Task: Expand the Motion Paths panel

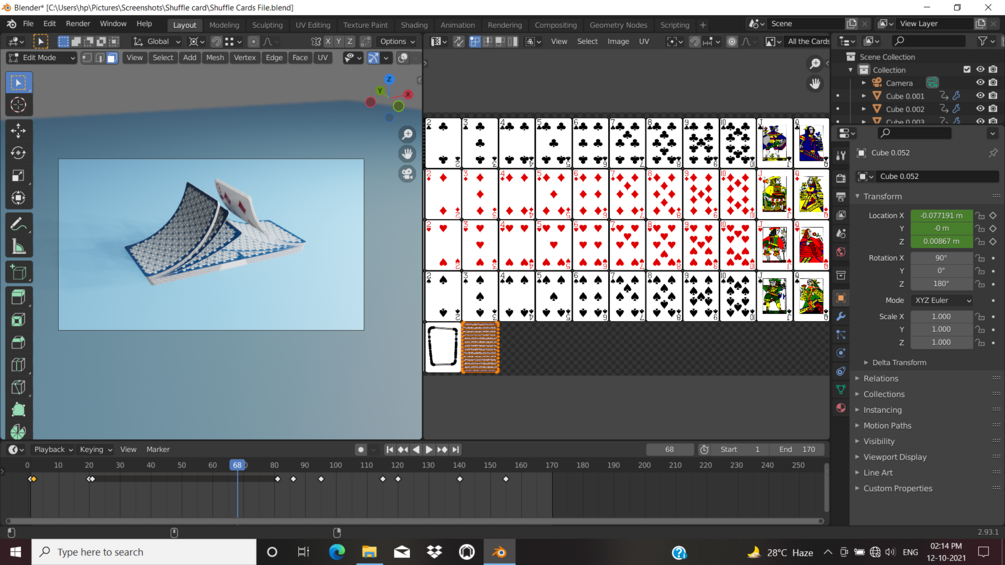Action: coord(886,426)
